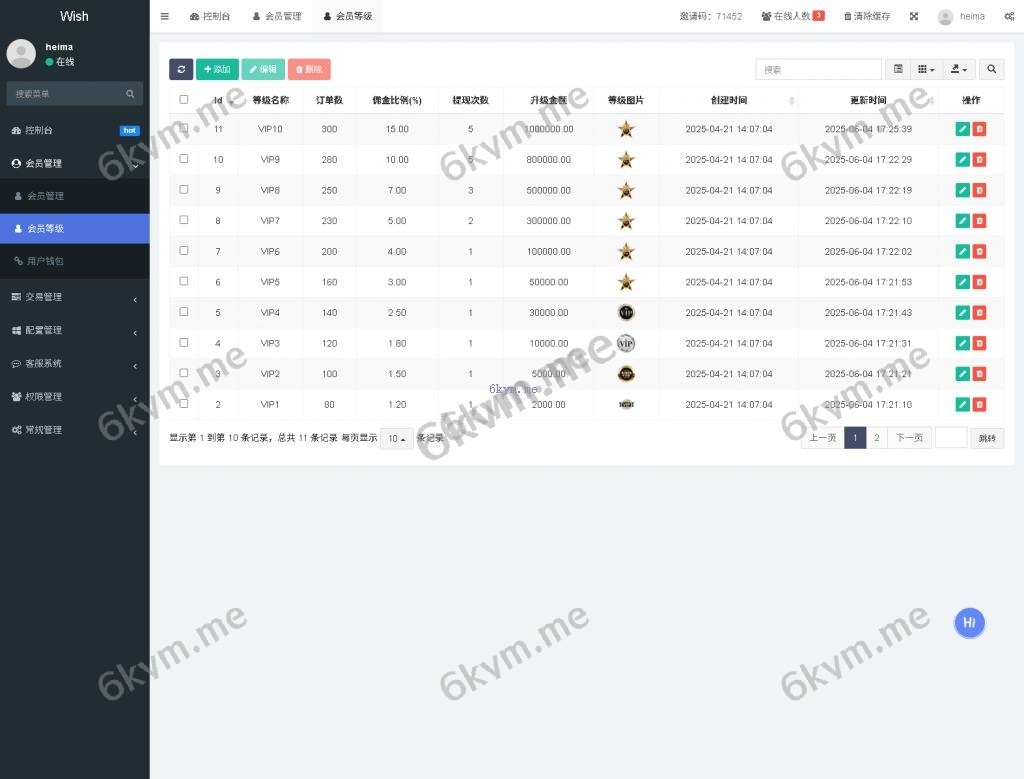The width and height of the screenshot is (1024, 779).
Task: Open the columns visibility dropdown
Action: [926, 69]
